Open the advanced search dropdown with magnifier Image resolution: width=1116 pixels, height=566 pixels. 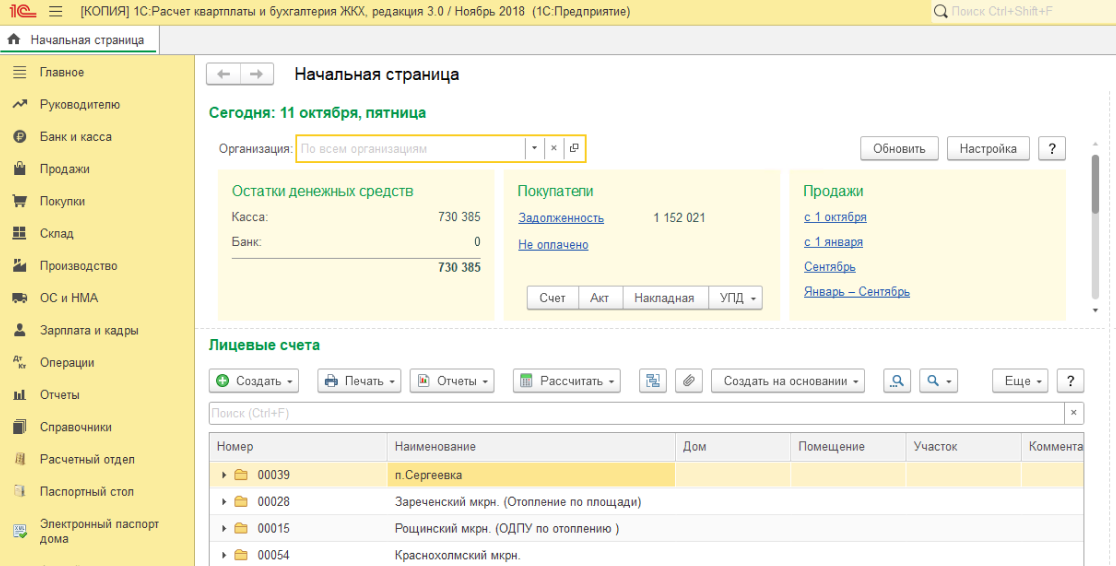[x=938, y=381]
